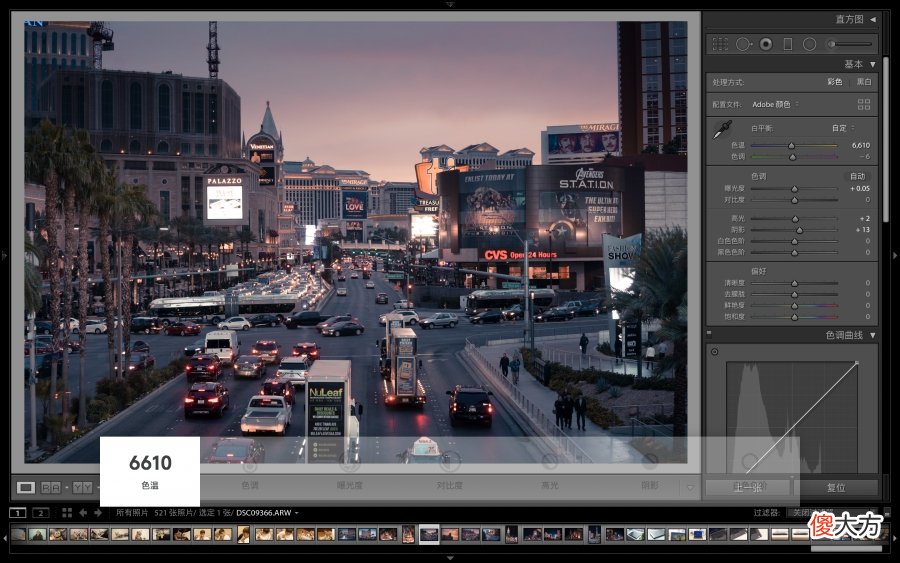Image resolution: width=900 pixels, height=563 pixels.
Task: Show the top module picker panel
Action: (450, 4)
